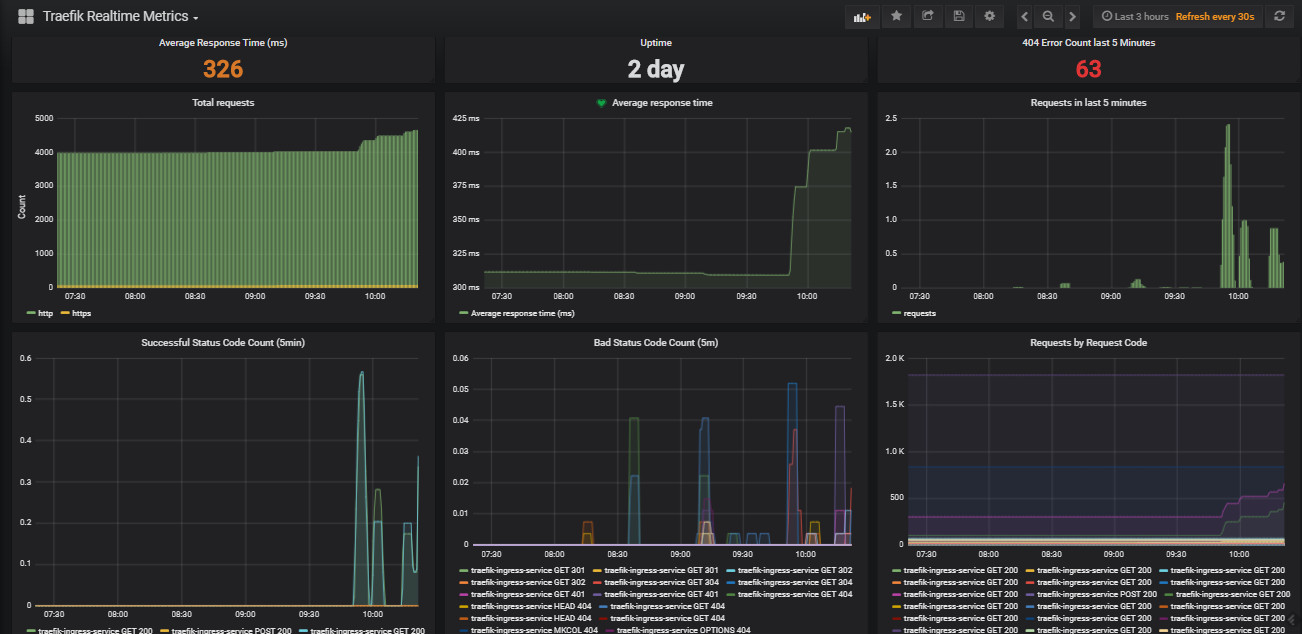Open 404 Error Count last 5 Minutes menu
Viewport: 1302px width, 634px height.
tap(1088, 43)
